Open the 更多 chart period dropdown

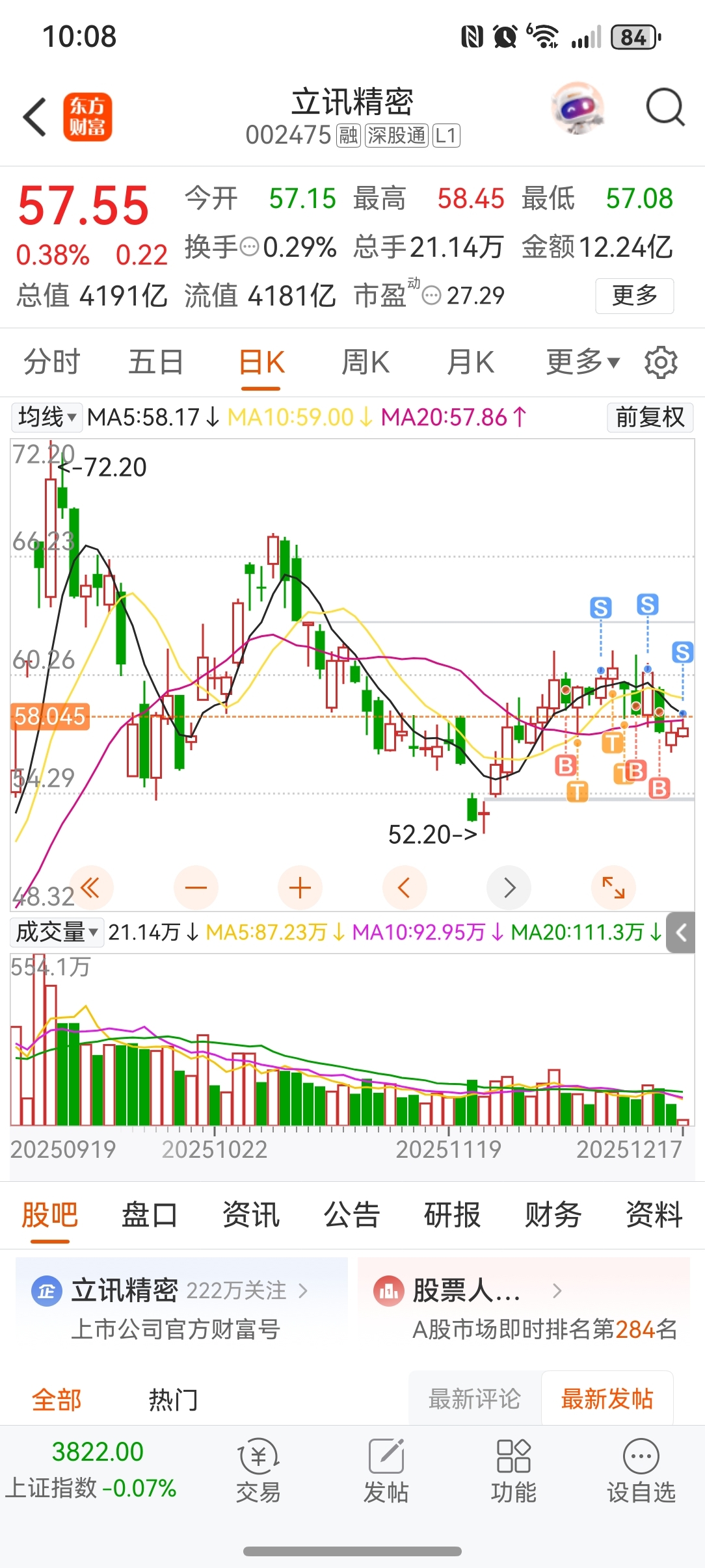point(583,362)
